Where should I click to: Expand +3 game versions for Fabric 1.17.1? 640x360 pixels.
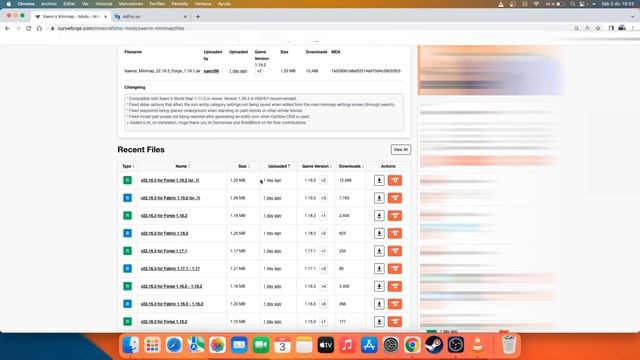pyautogui.click(x=323, y=269)
